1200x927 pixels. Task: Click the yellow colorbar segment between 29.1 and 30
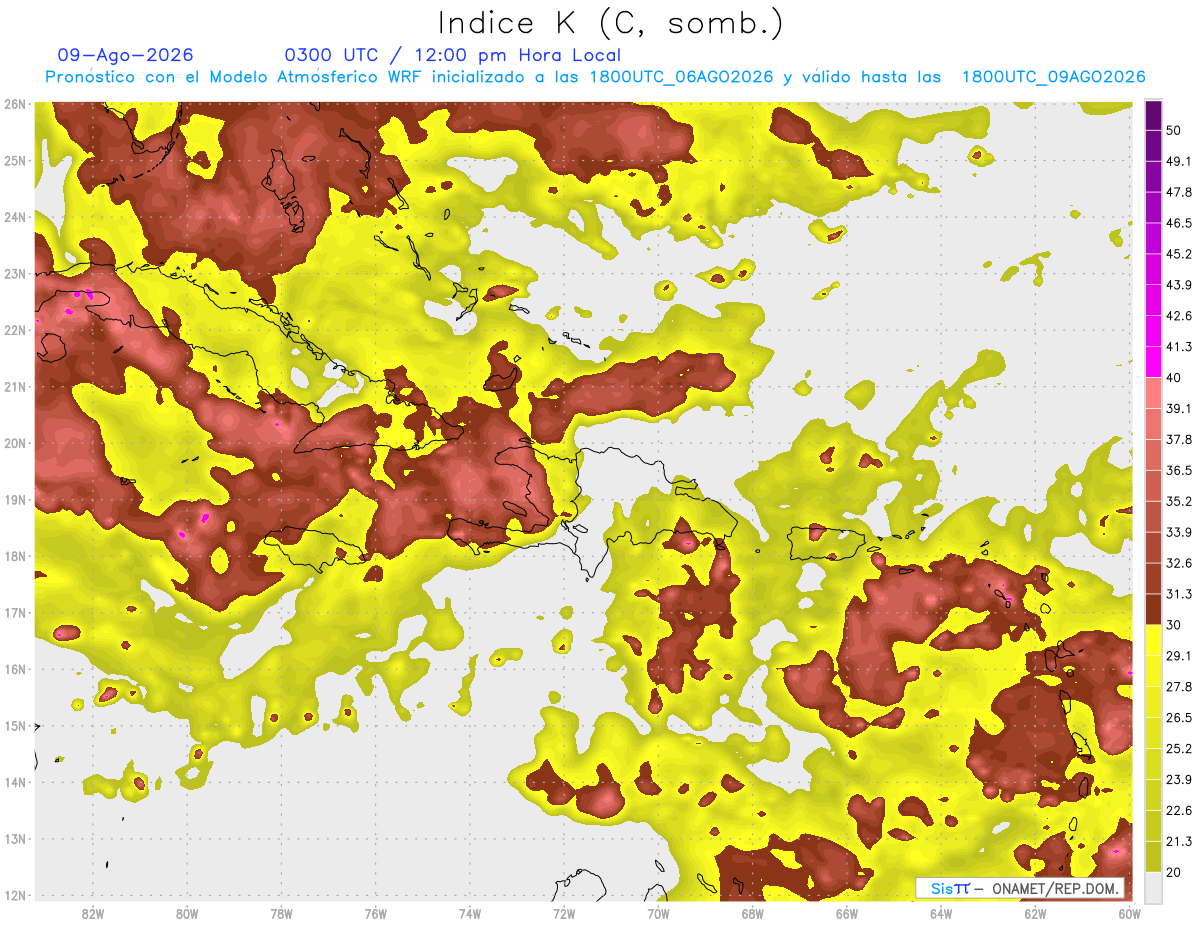click(x=1153, y=640)
